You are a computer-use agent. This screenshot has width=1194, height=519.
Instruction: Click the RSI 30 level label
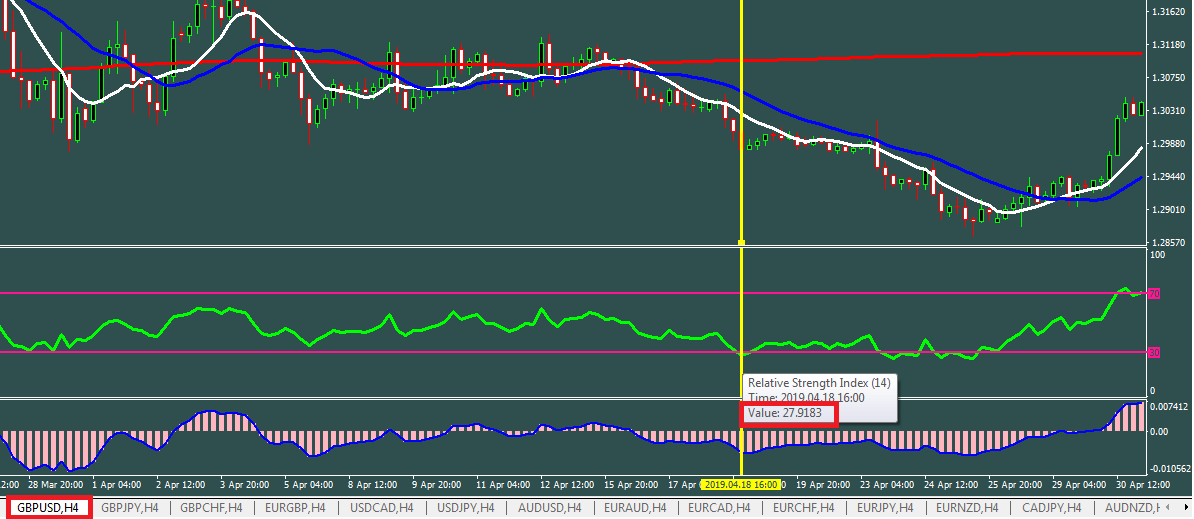coord(1153,352)
